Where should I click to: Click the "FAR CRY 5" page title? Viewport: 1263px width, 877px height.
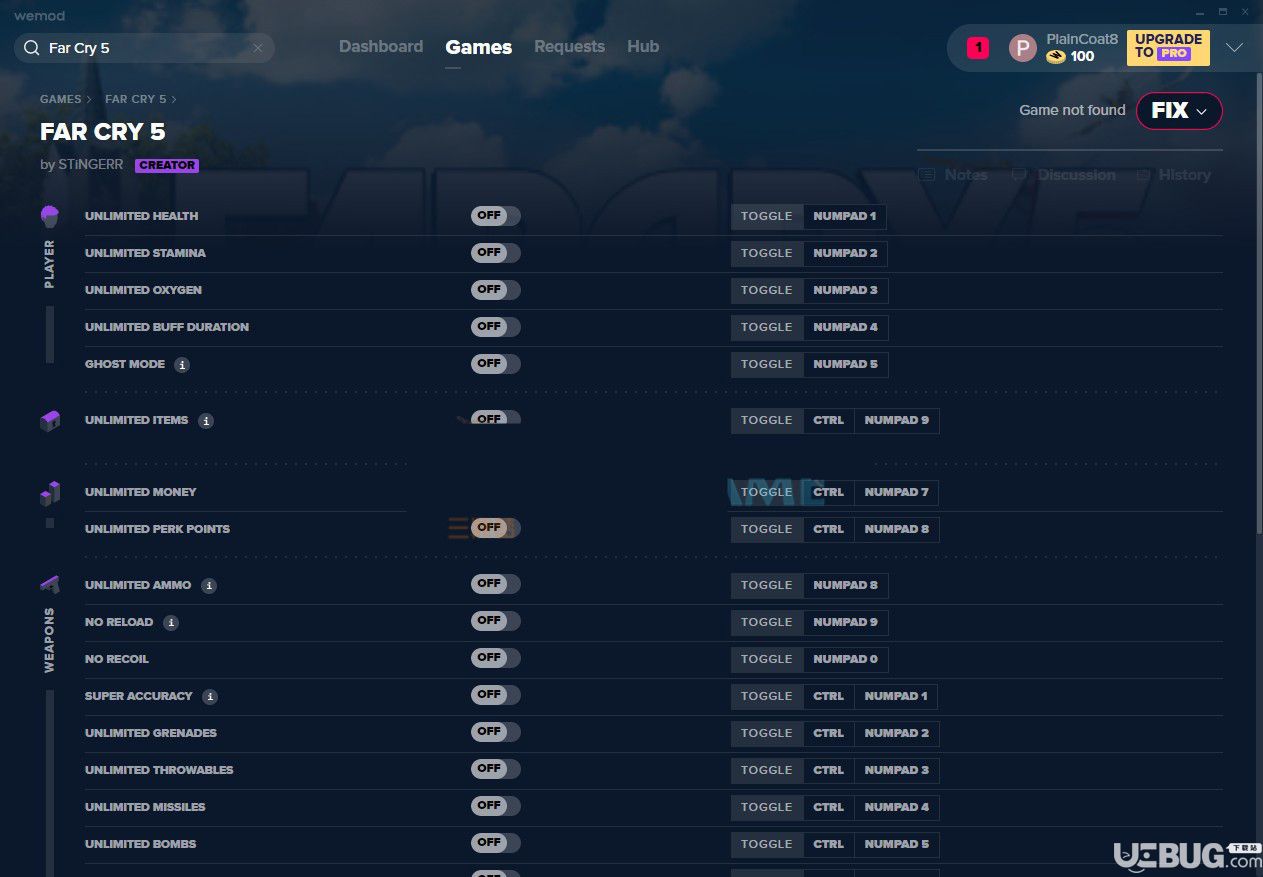(x=103, y=132)
